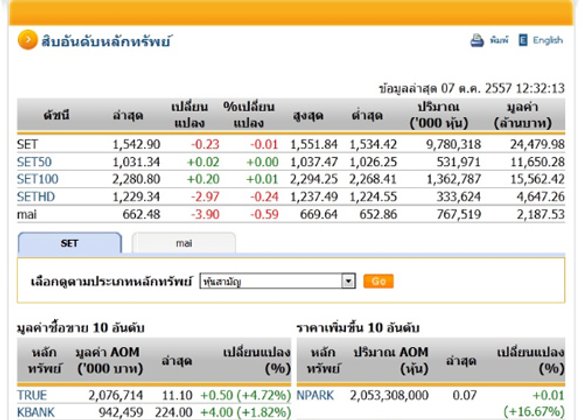Click the printer icon
The image size is (583, 420).
477,40
